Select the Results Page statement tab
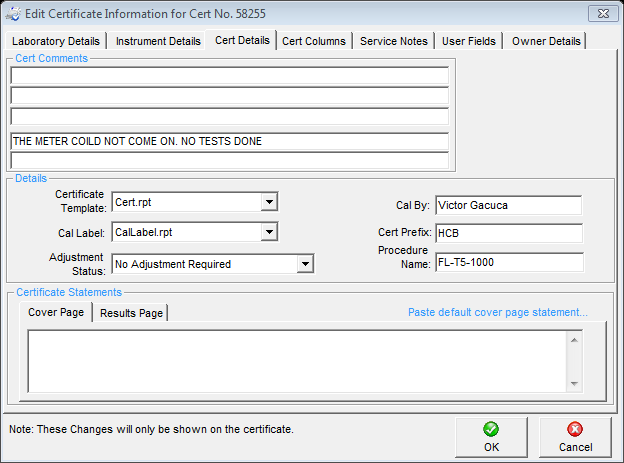Screen dimensions: 624x463 [131, 313]
